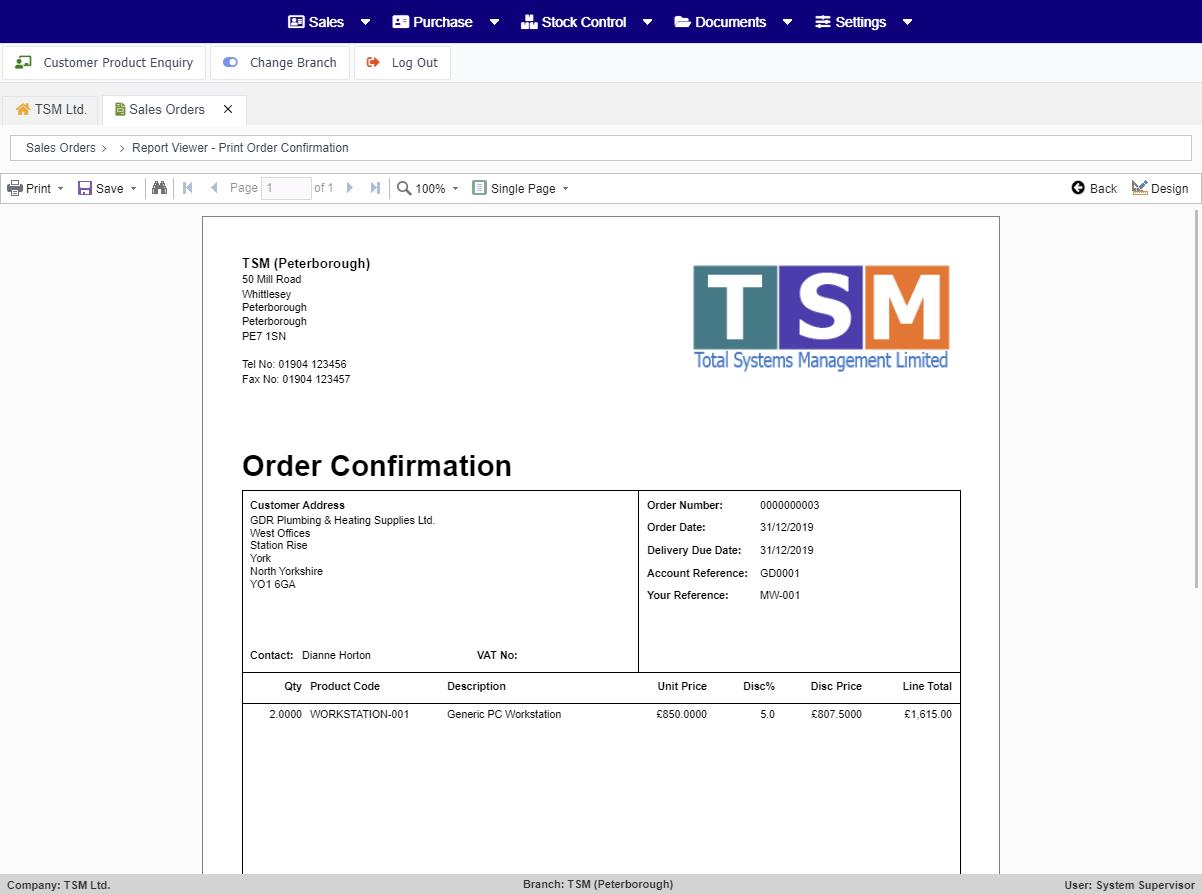Click the Order Confirmation heading
The width and height of the screenshot is (1202, 894).
377,466
